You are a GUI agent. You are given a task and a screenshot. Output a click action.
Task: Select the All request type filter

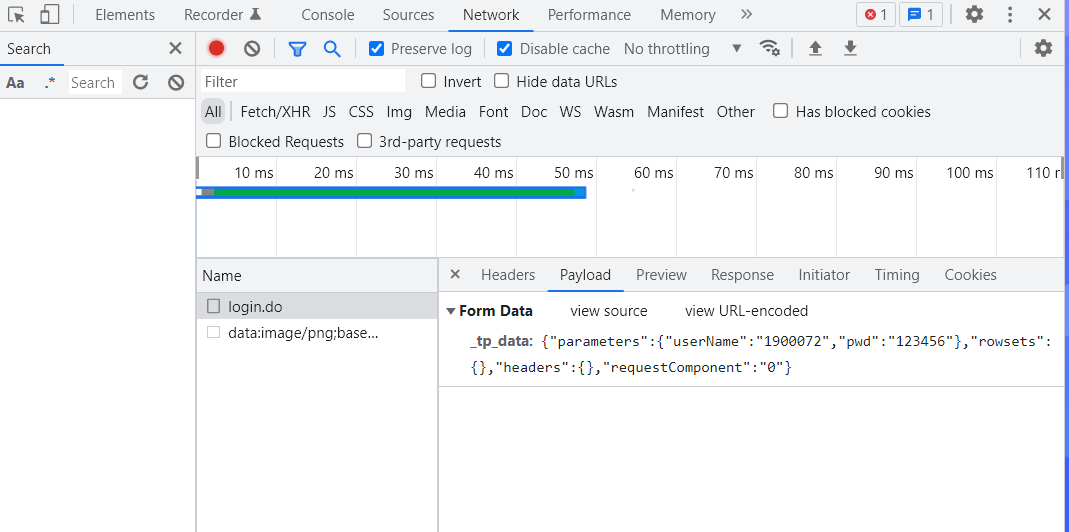pyautogui.click(x=213, y=112)
